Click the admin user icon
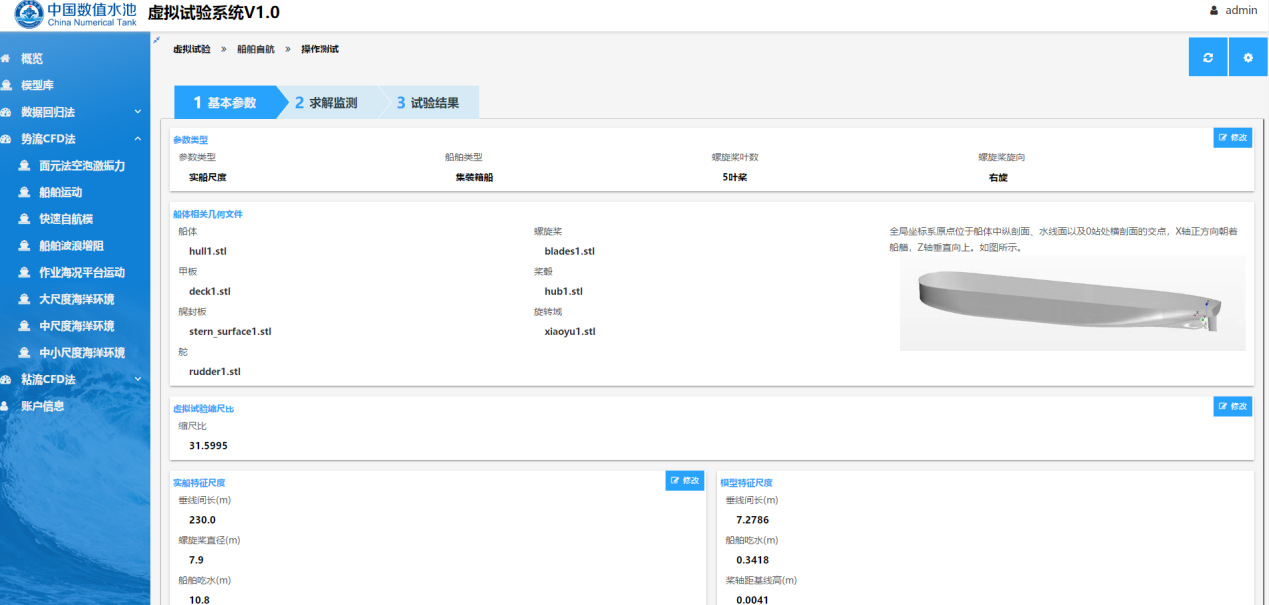 (1214, 11)
